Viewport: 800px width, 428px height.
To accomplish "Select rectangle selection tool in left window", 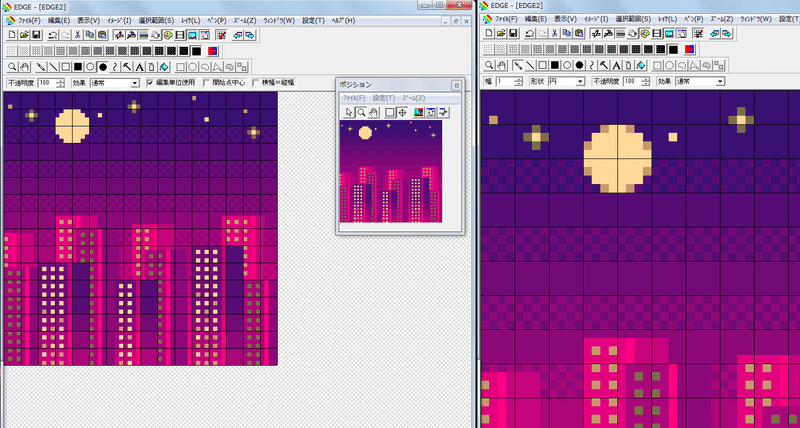I will tap(180, 67).
